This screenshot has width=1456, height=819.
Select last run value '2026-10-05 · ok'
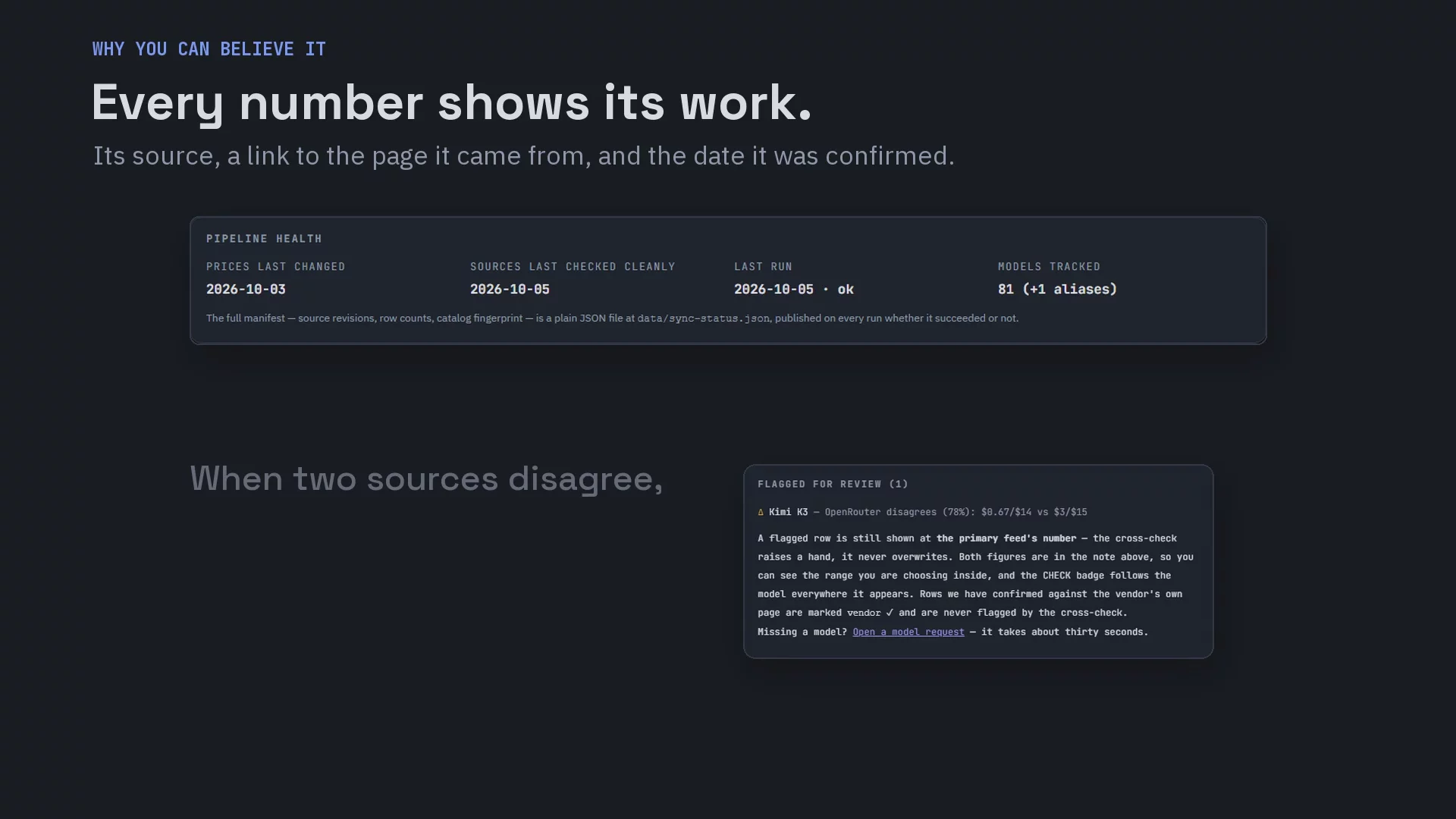tap(794, 289)
